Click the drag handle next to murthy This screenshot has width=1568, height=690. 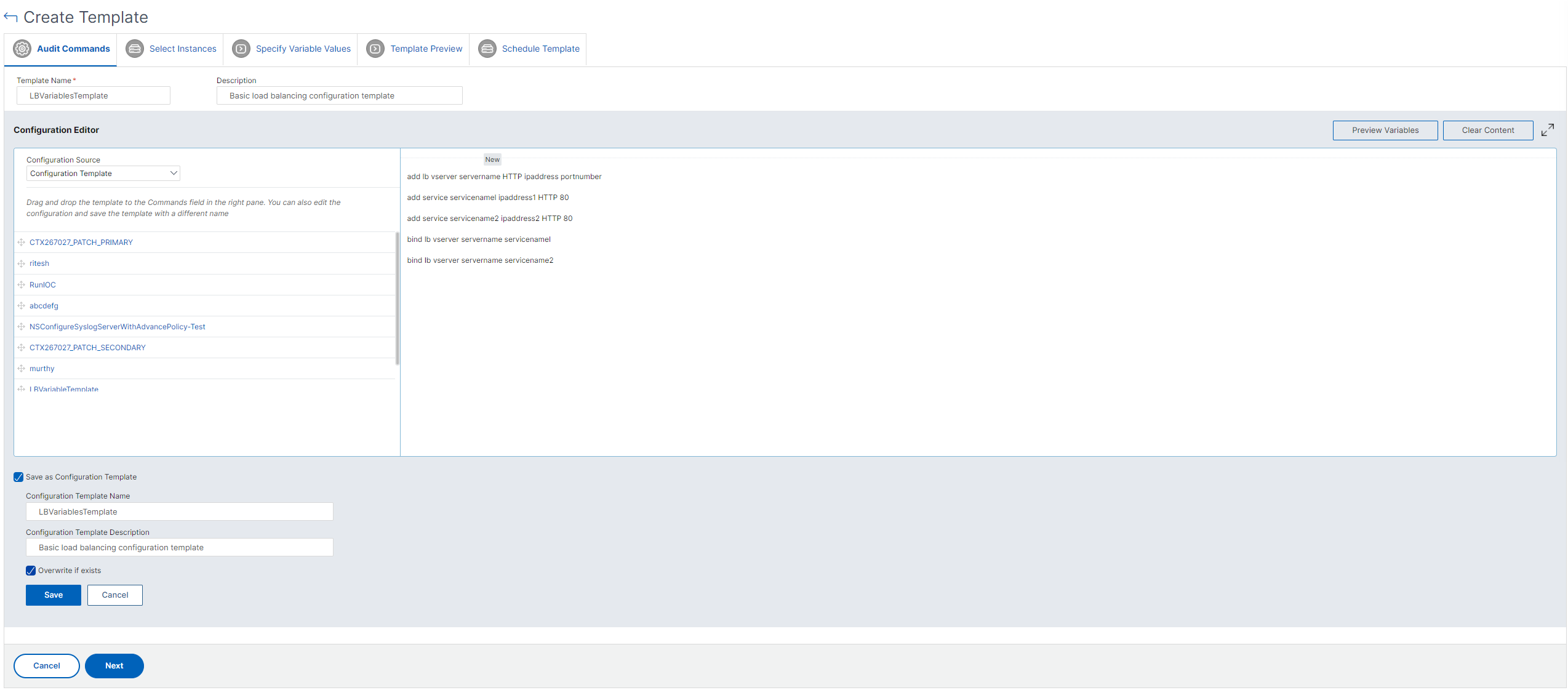[x=22, y=369]
